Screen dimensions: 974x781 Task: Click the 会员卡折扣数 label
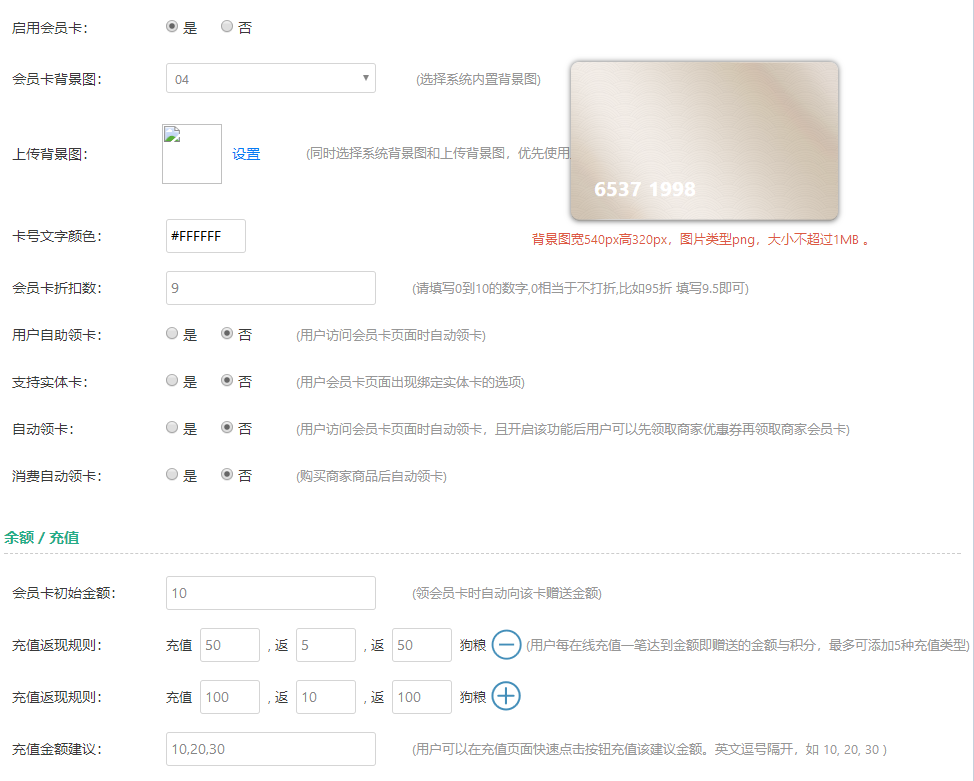coord(57,288)
